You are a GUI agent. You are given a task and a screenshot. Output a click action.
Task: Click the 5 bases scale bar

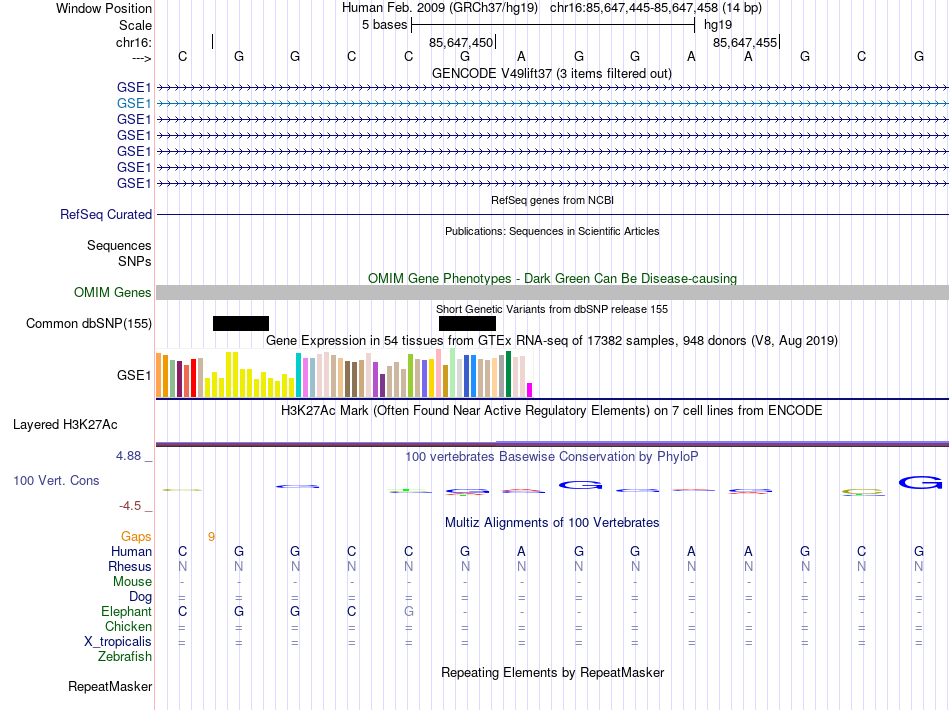click(x=552, y=24)
